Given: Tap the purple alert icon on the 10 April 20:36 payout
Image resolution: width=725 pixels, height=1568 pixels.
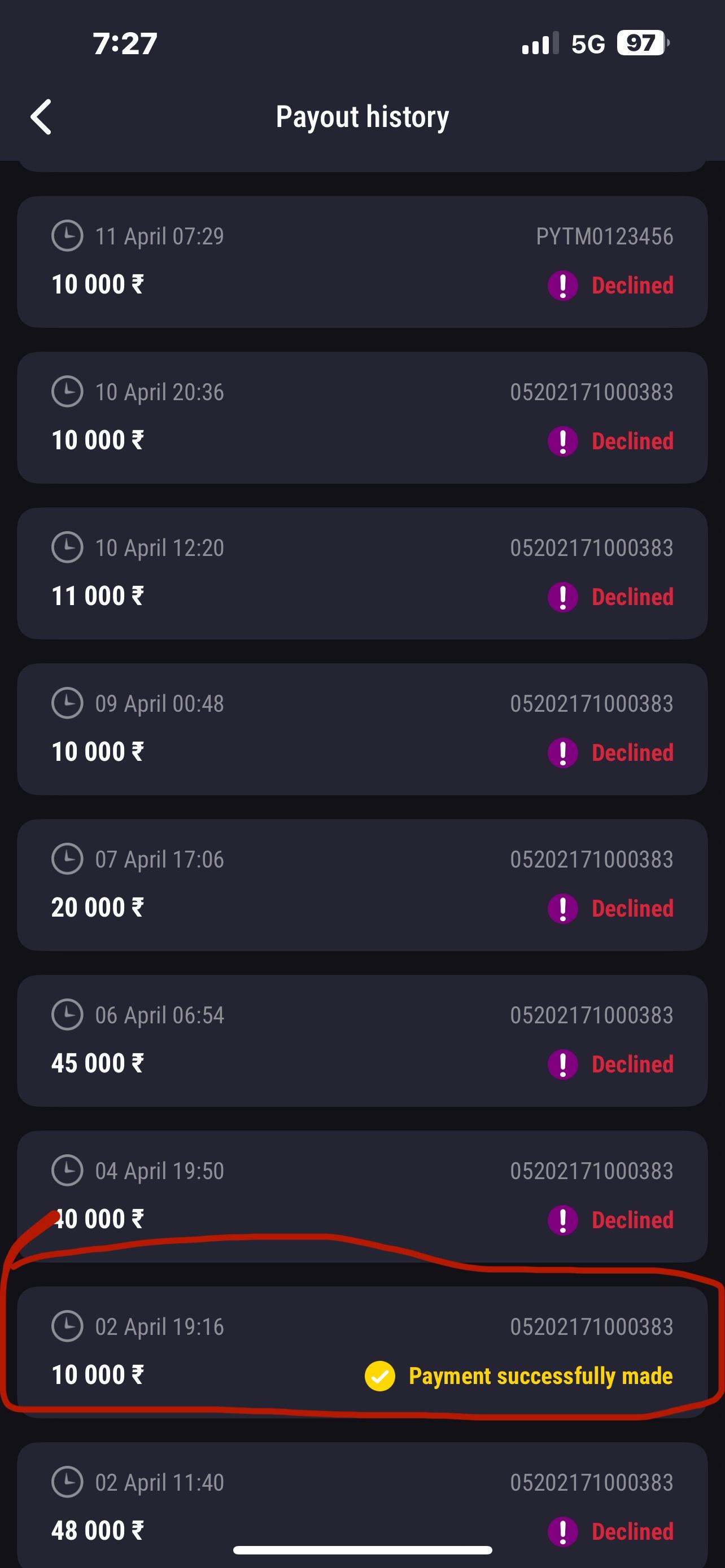Looking at the screenshot, I should pyautogui.click(x=562, y=441).
